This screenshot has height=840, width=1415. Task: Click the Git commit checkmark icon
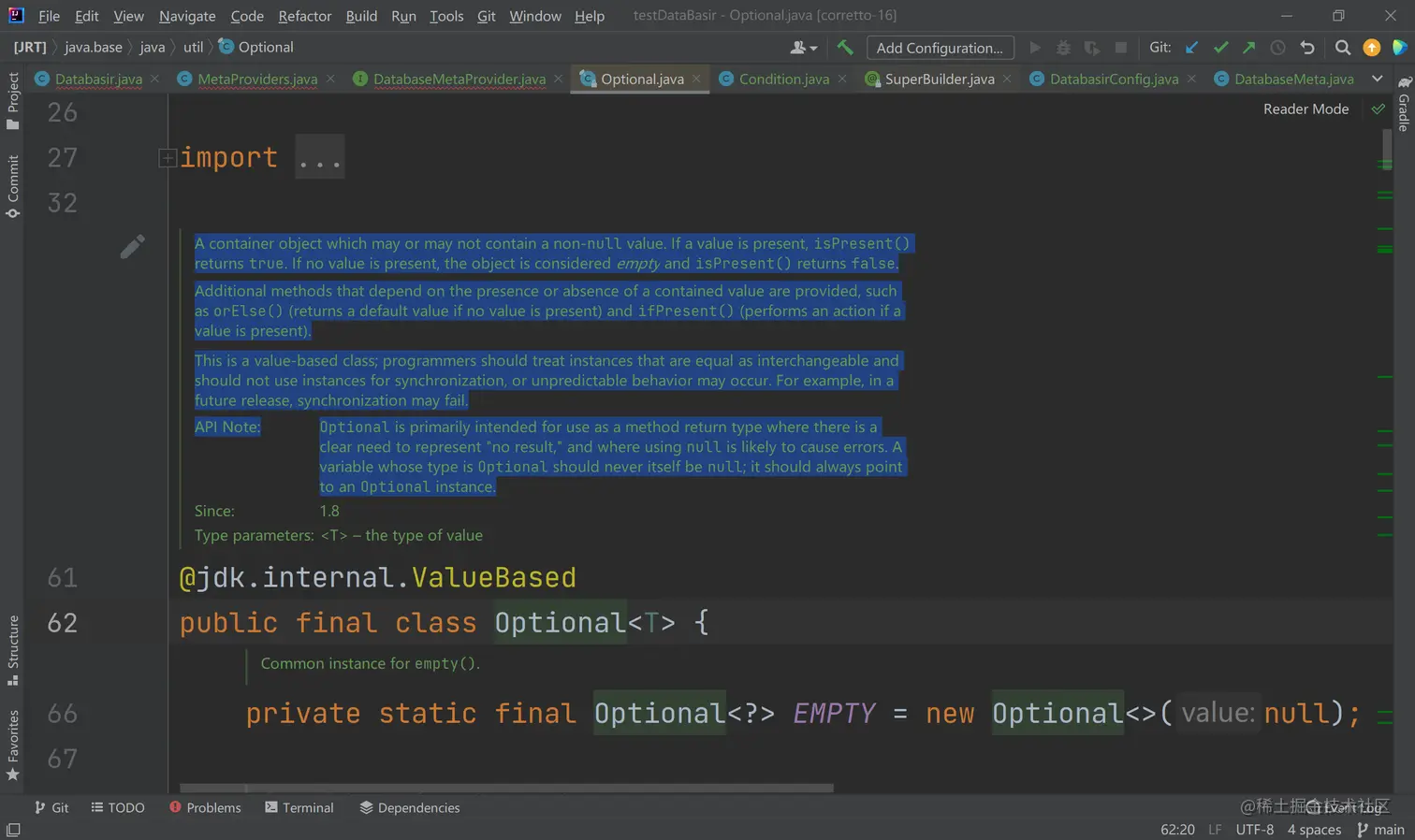[1220, 48]
